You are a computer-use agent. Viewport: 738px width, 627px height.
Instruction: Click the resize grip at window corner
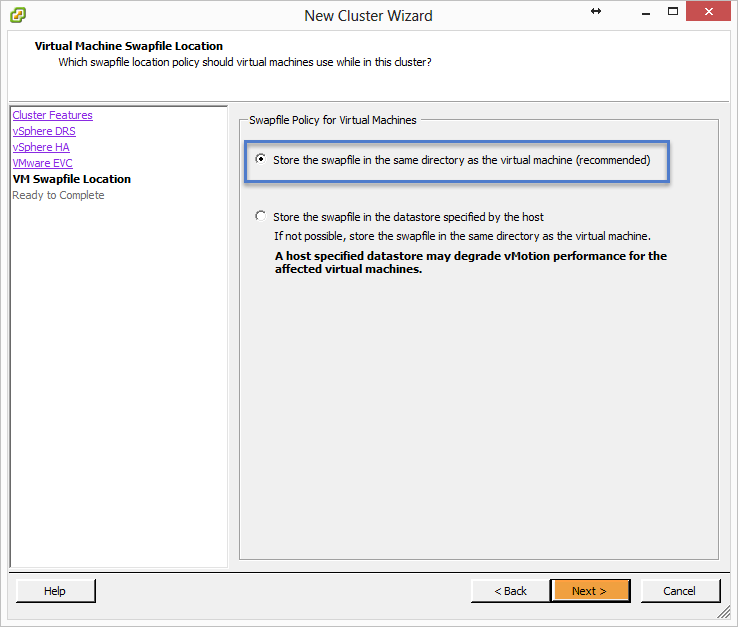pyautogui.click(x=724, y=612)
